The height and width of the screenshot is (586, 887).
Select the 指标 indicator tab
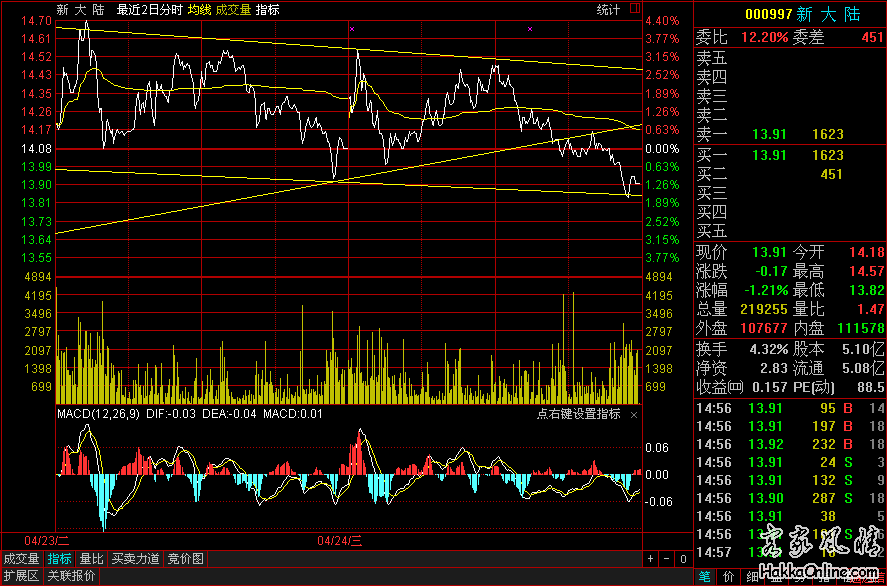click(60, 559)
